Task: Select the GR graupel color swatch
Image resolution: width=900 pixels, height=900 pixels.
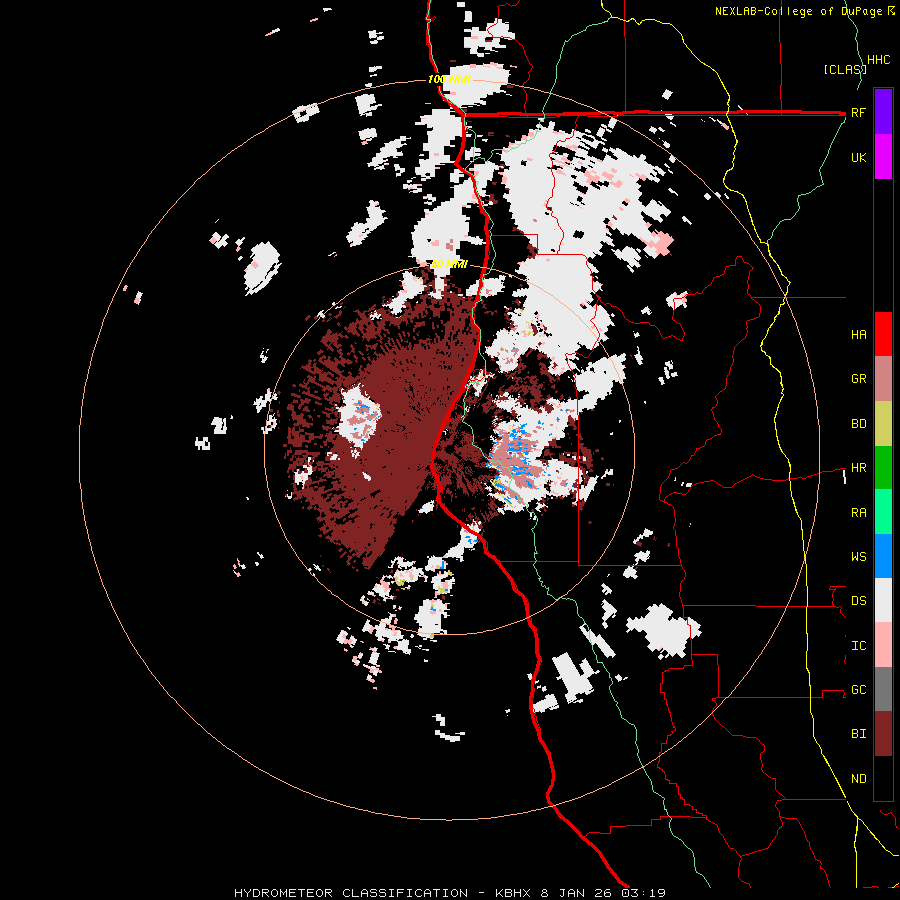Action: [883, 379]
